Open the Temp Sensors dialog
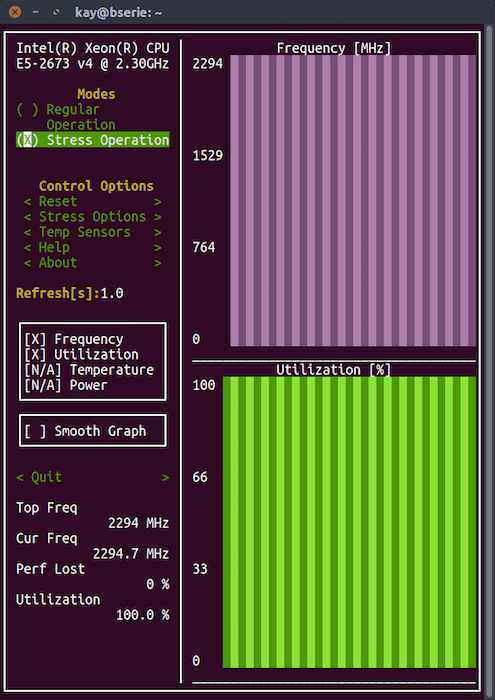495x700 pixels. coord(92,232)
